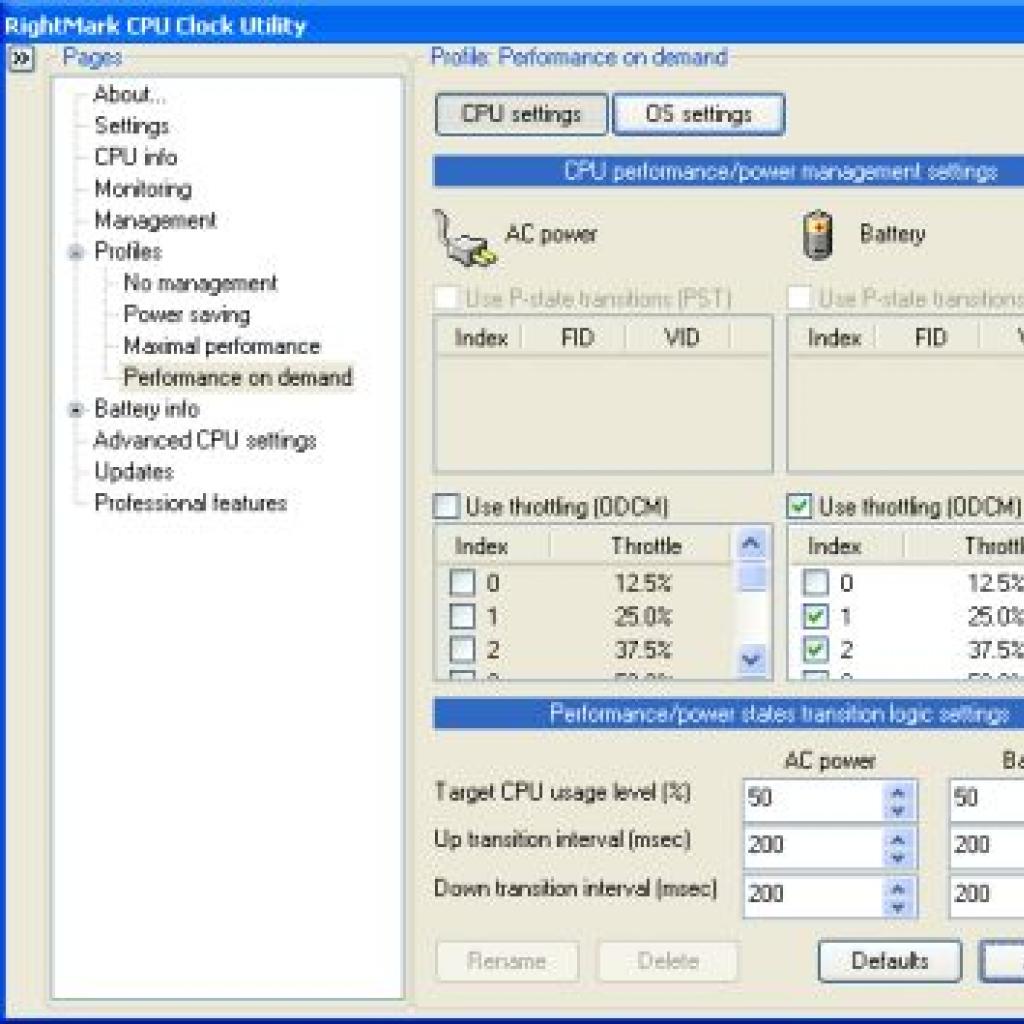
Task: Expand the Battery info node
Action: tap(76, 410)
